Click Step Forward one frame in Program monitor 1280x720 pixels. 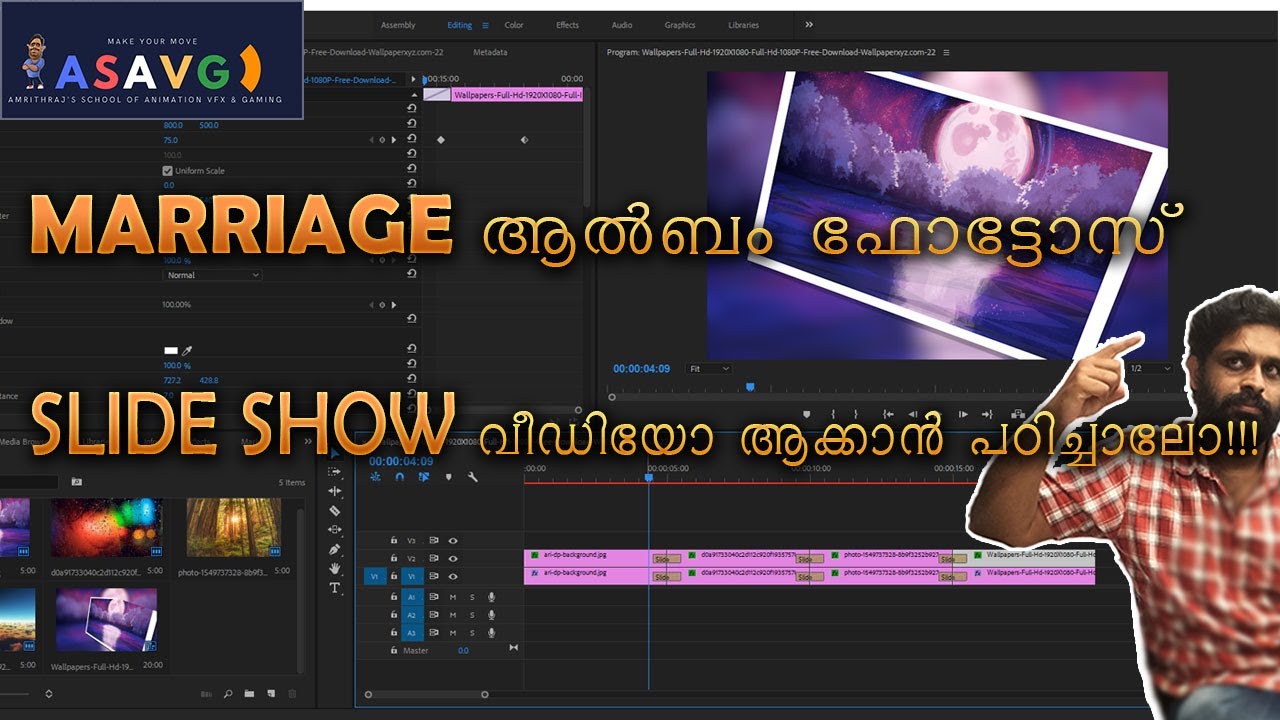963,414
